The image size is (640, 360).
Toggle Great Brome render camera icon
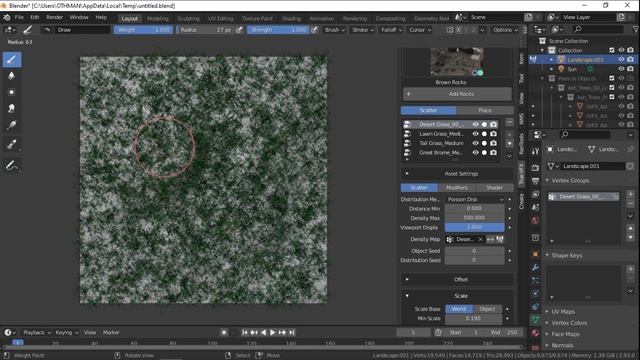point(493,153)
